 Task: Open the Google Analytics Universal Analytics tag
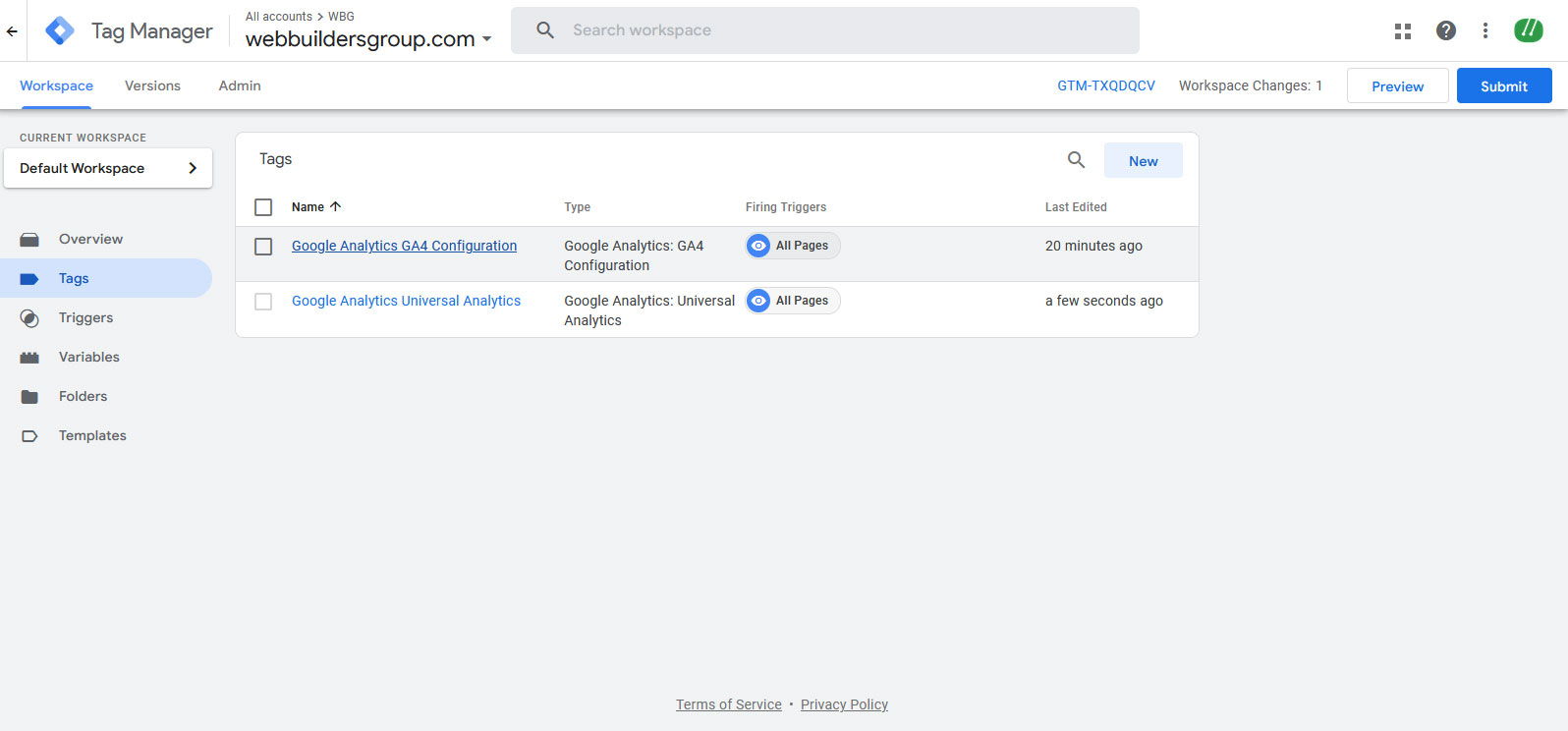(x=406, y=301)
